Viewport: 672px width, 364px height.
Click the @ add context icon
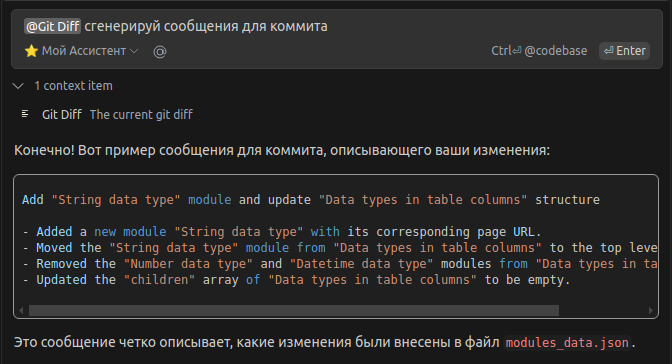pos(160,52)
